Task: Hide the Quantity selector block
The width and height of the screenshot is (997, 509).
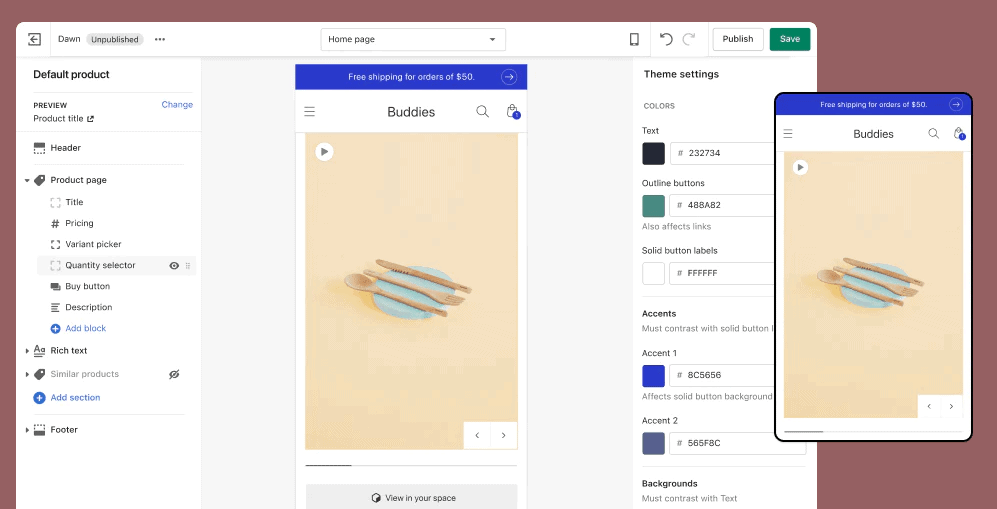Action: tap(174, 266)
